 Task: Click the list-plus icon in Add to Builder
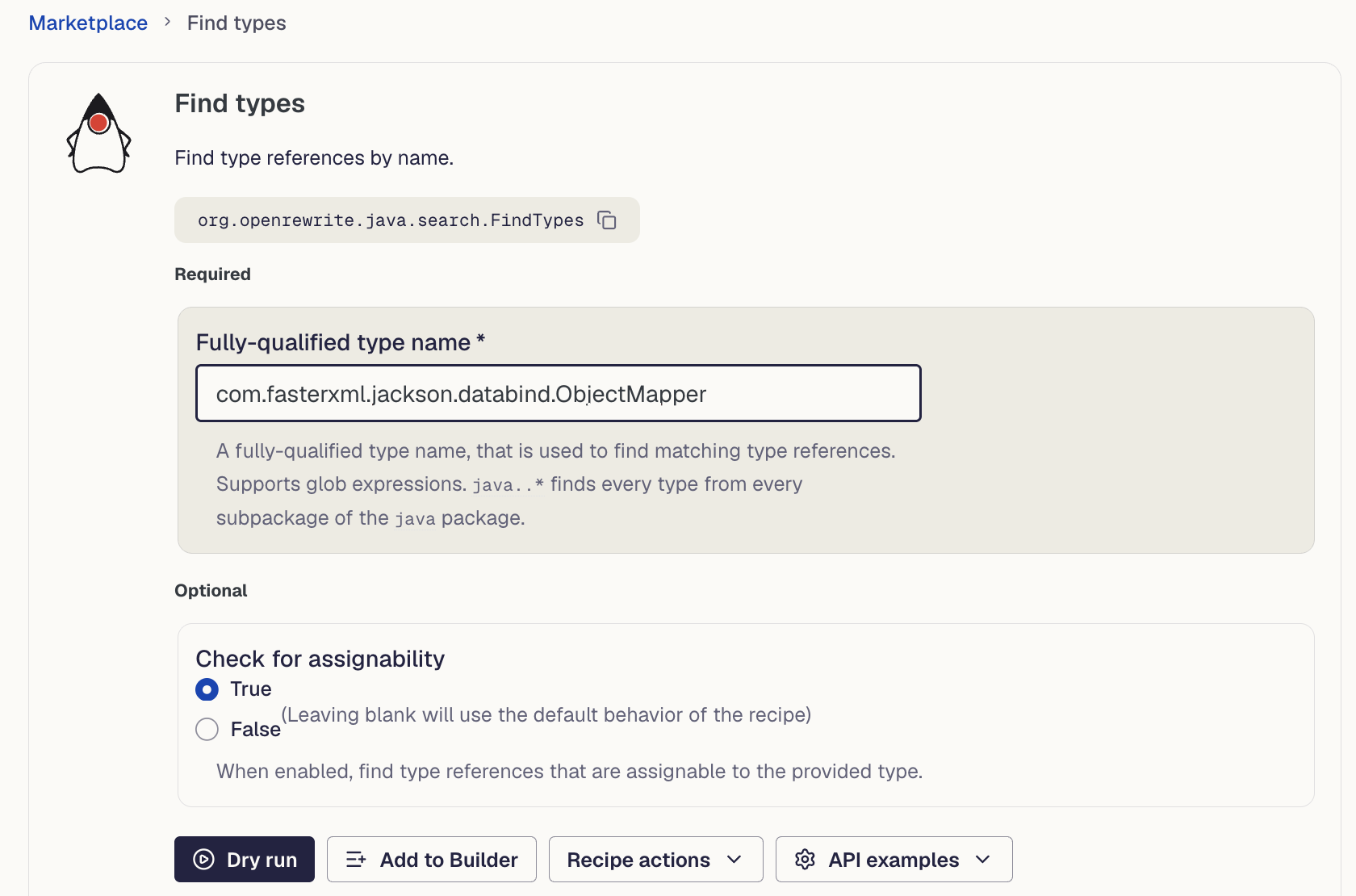(356, 860)
